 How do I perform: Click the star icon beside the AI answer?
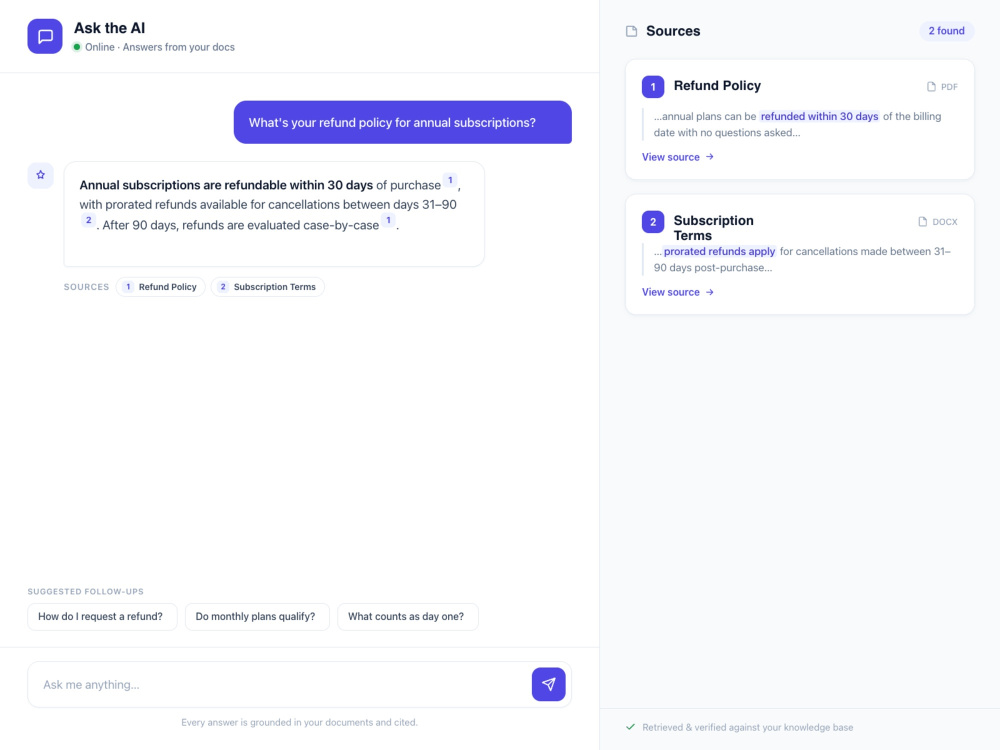(x=40, y=175)
